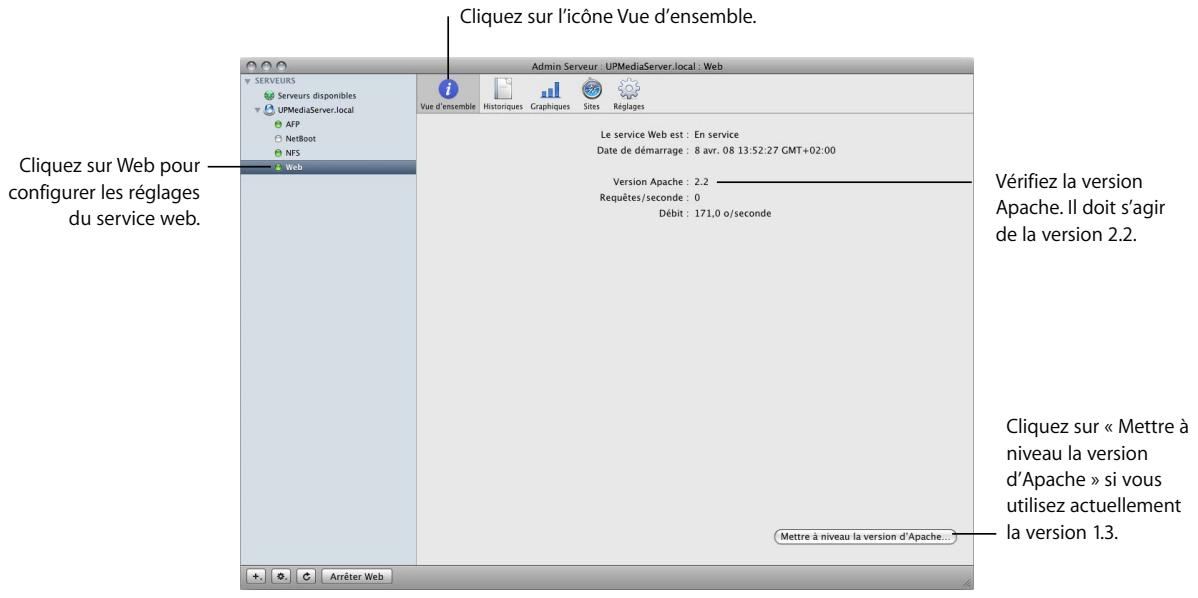The height and width of the screenshot is (598, 1198).
Task: Click the start date 8 avr. 08 value
Action: [x=765, y=150]
